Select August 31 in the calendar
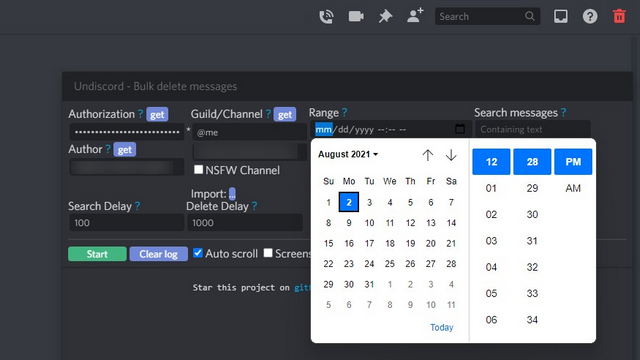Image resolution: width=640 pixels, height=360 pixels. tap(369, 284)
